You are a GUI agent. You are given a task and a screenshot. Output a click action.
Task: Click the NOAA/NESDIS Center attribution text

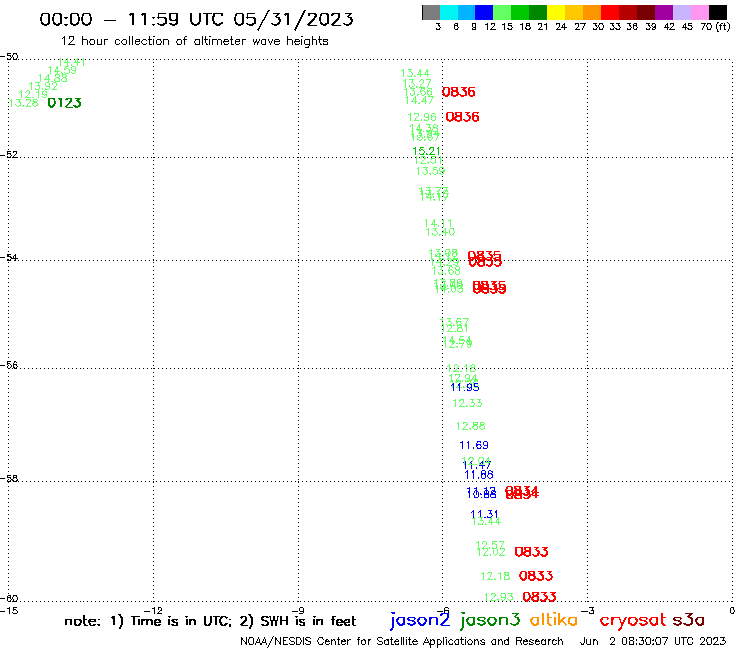(402, 641)
